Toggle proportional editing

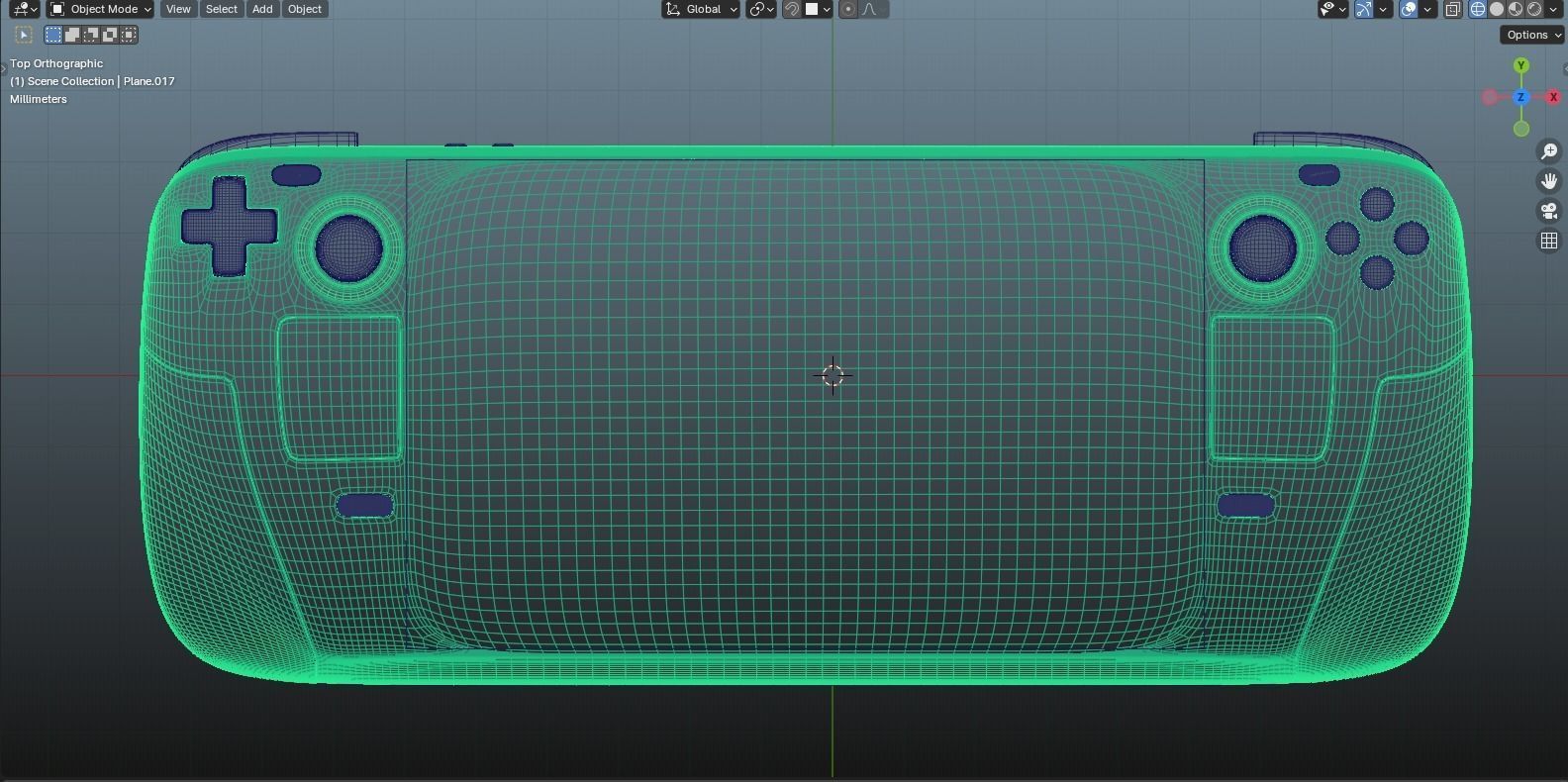click(x=848, y=9)
